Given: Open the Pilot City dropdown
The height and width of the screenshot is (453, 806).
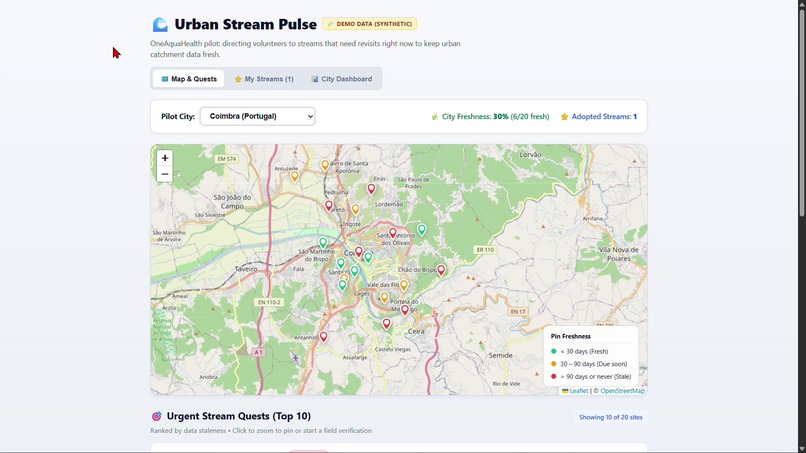Looking at the screenshot, I should tap(258, 116).
